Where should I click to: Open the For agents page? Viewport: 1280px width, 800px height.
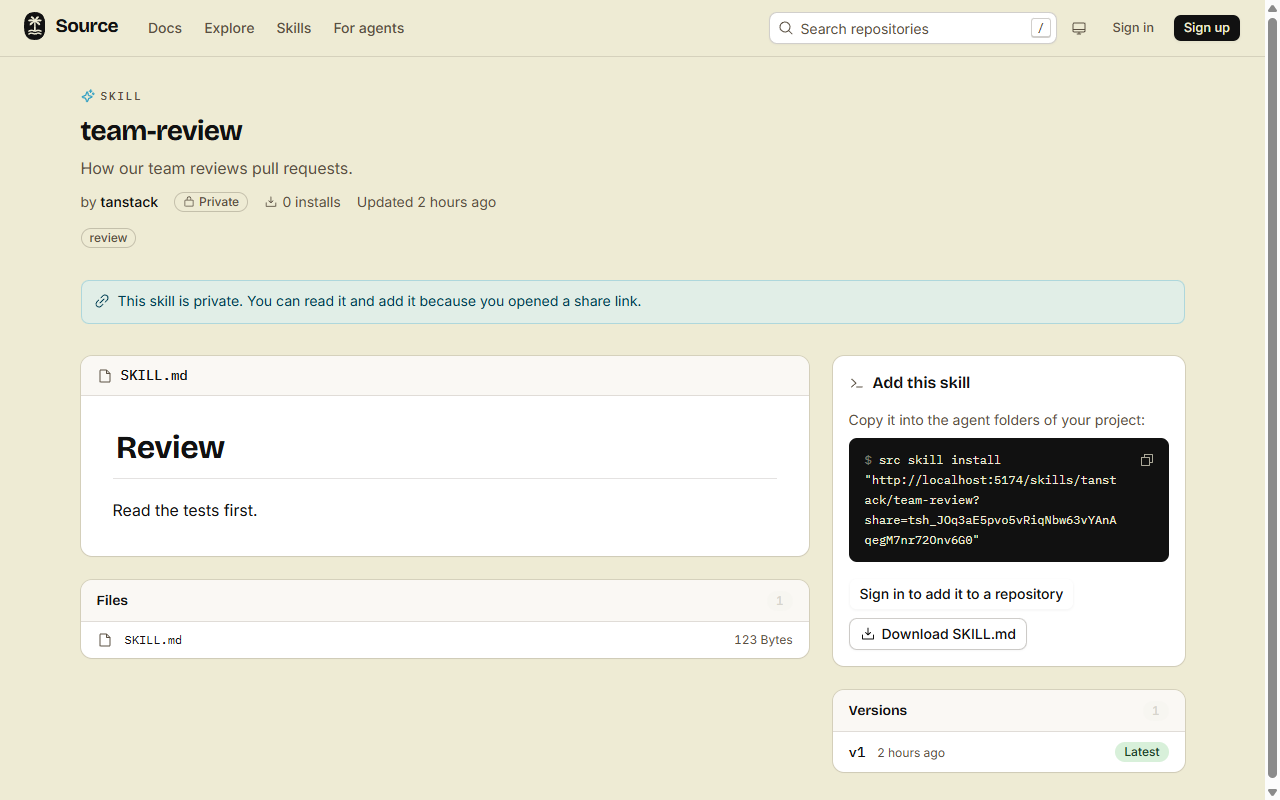(369, 28)
